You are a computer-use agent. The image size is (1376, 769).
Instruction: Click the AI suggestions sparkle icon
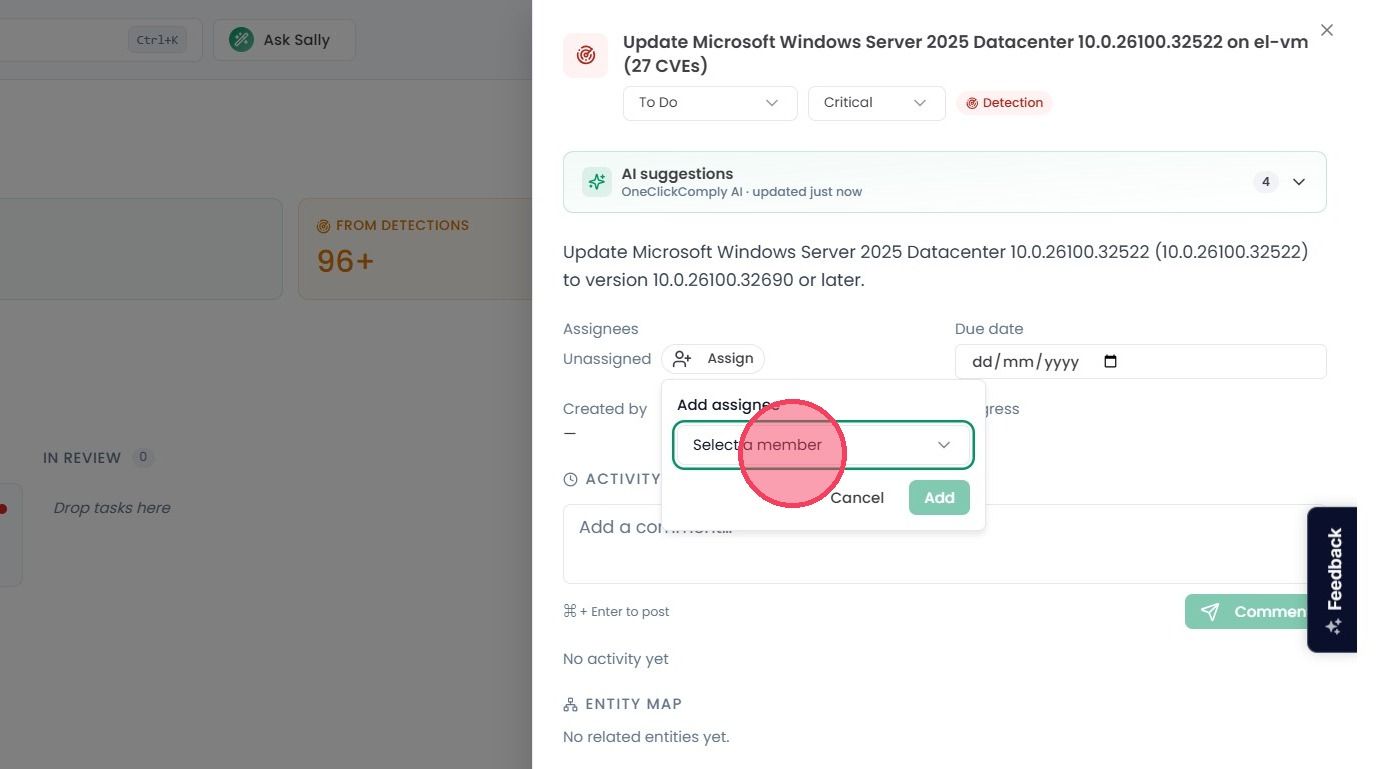[597, 182]
